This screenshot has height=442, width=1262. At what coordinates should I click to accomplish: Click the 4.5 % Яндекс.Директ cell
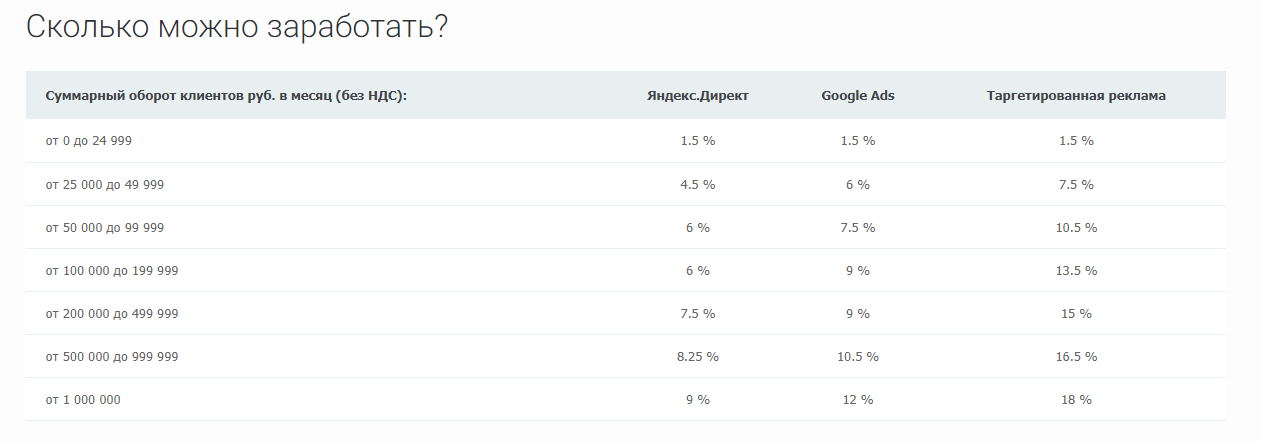point(697,185)
